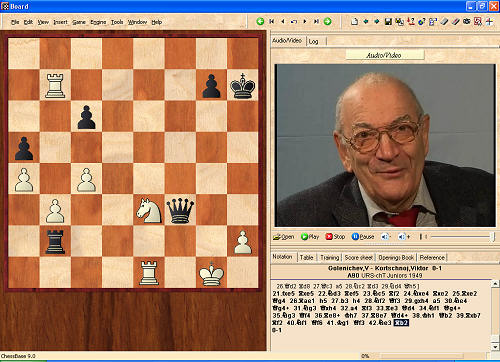Click the Play button
Image resolution: width=500 pixels, height=362 pixels.
click(310, 237)
